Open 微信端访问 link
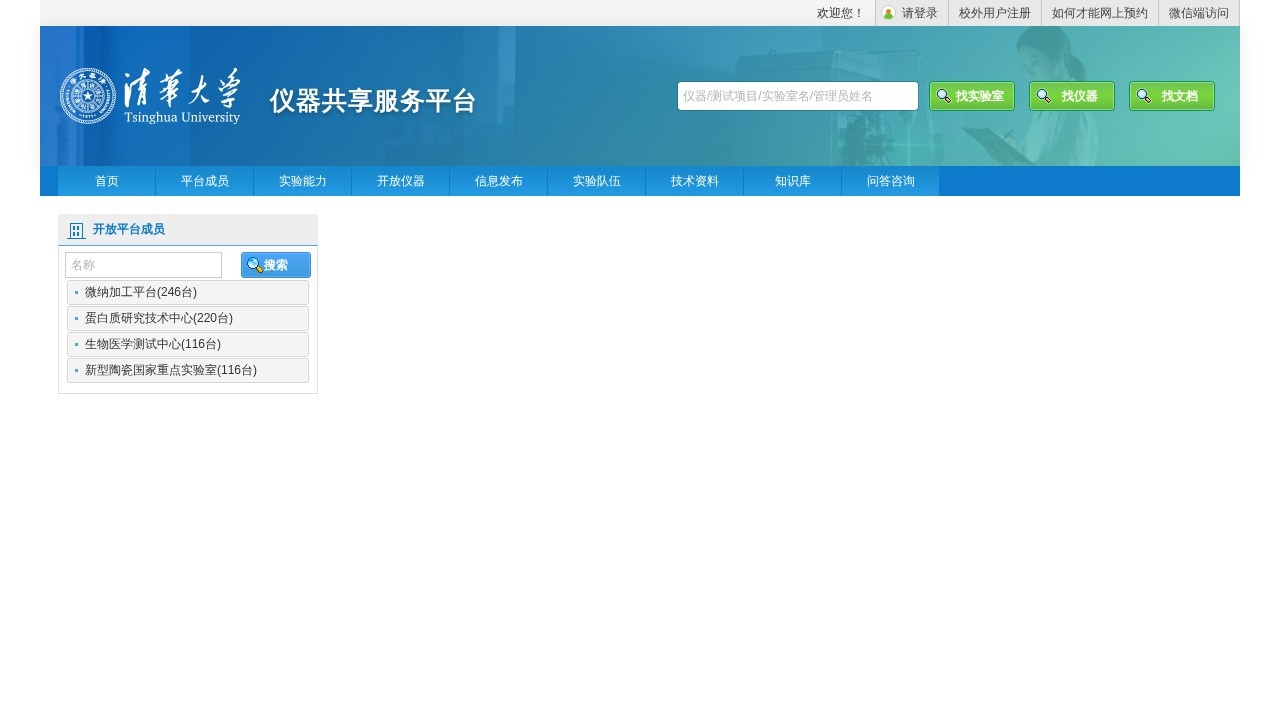Image resolution: width=1280 pixels, height=720 pixels. (x=1198, y=13)
